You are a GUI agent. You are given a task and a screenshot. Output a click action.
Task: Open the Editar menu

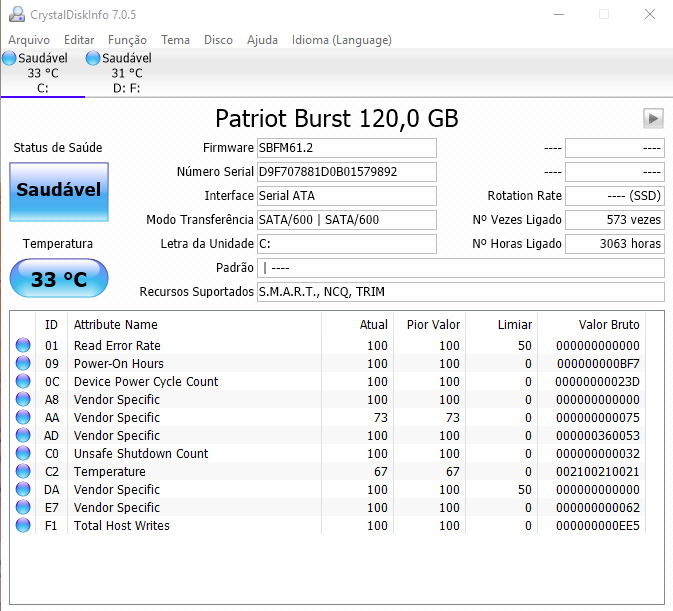79,40
